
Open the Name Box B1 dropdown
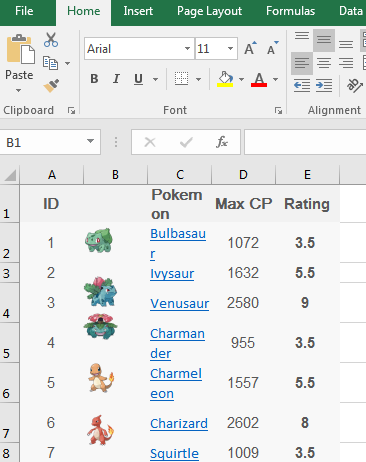coord(90,141)
